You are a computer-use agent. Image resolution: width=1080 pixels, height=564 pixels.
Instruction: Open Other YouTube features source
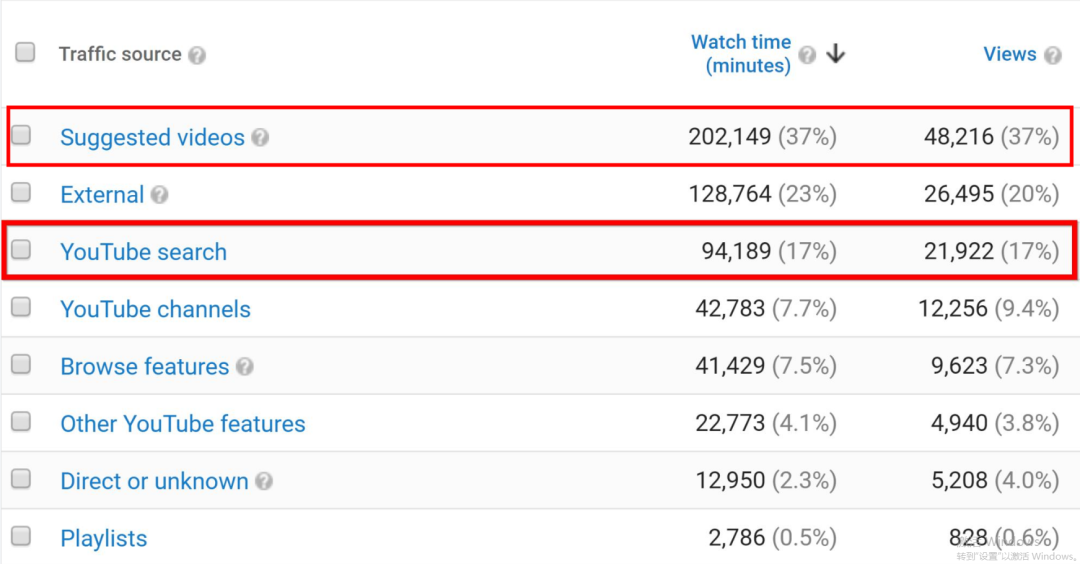[x=182, y=424]
